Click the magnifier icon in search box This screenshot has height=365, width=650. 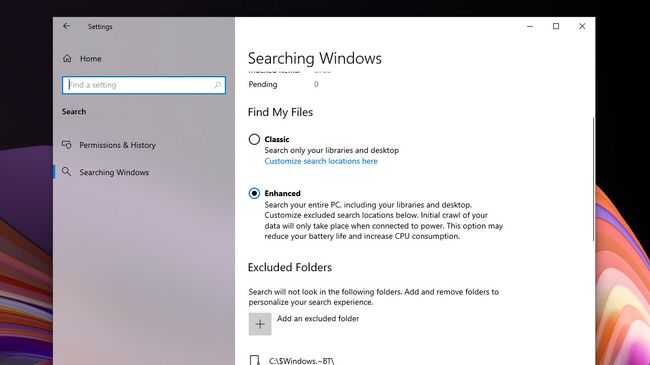(217, 85)
